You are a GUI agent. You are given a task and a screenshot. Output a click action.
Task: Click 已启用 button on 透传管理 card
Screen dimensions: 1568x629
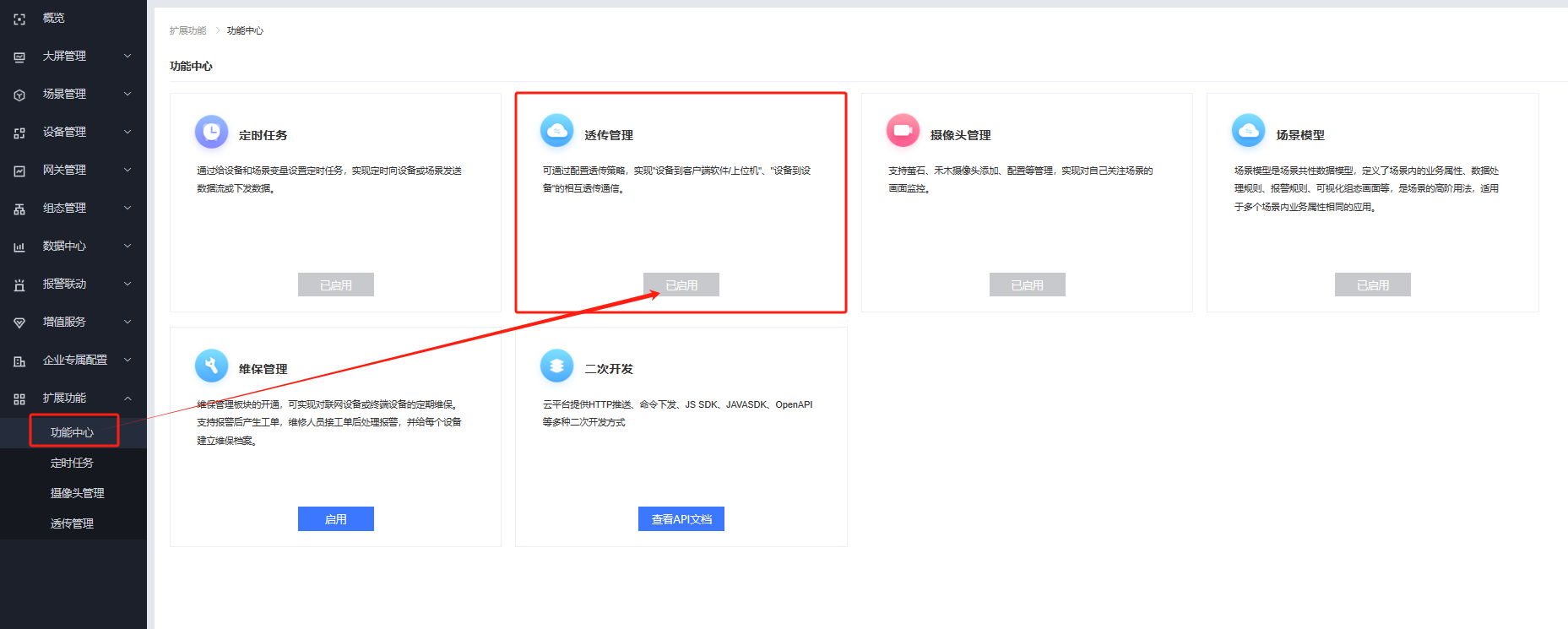(681, 285)
